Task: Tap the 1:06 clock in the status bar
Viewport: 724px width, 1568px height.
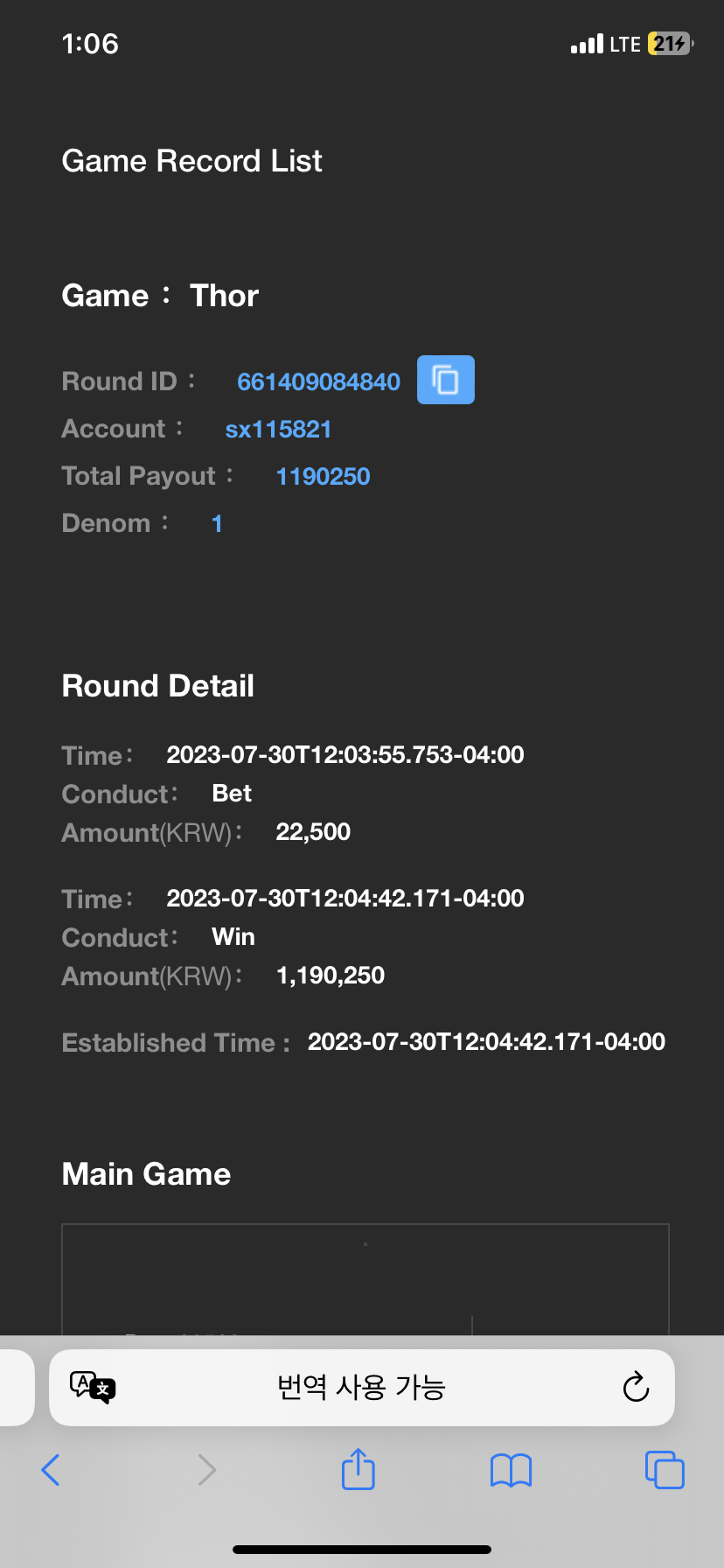Action: click(x=90, y=44)
